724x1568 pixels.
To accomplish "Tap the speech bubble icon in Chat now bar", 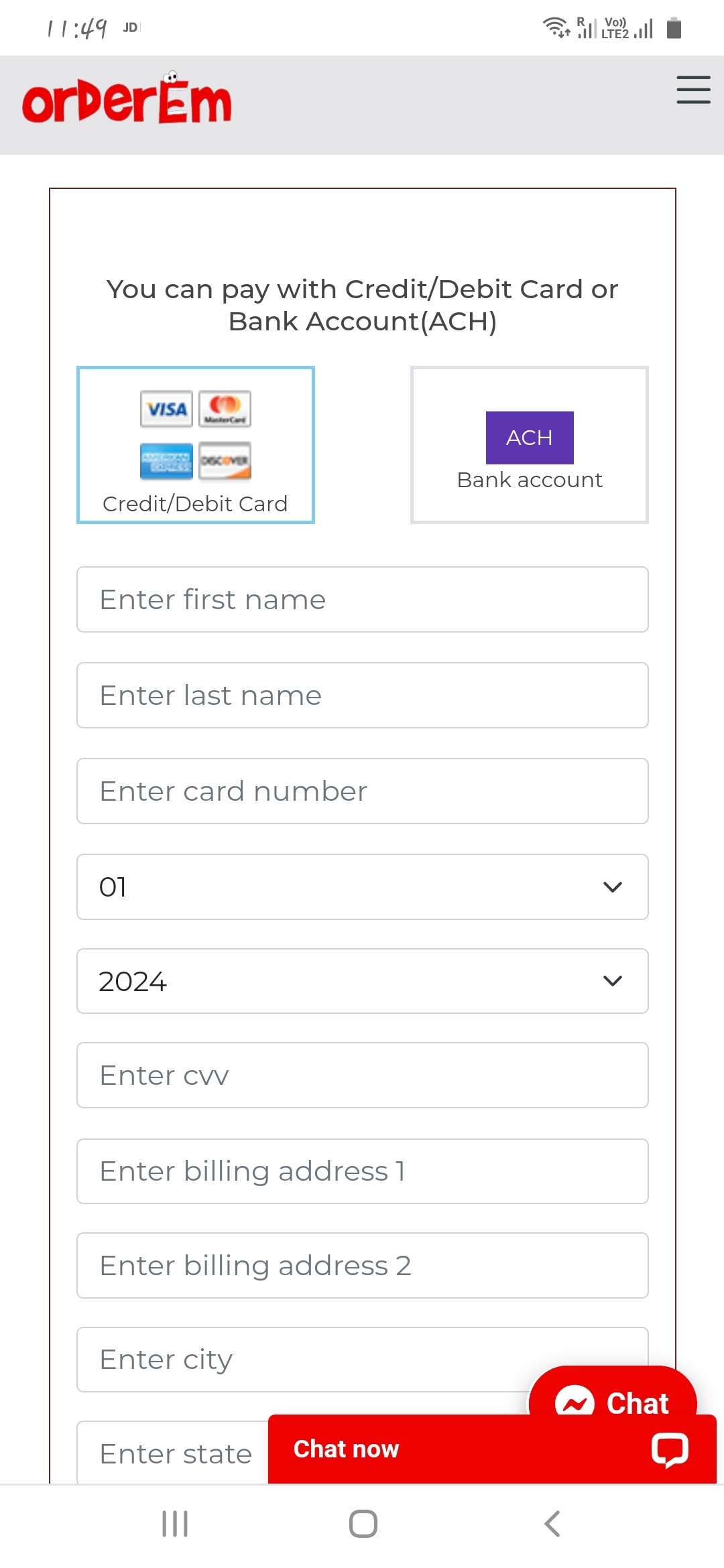I will [x=670, y=1449].
